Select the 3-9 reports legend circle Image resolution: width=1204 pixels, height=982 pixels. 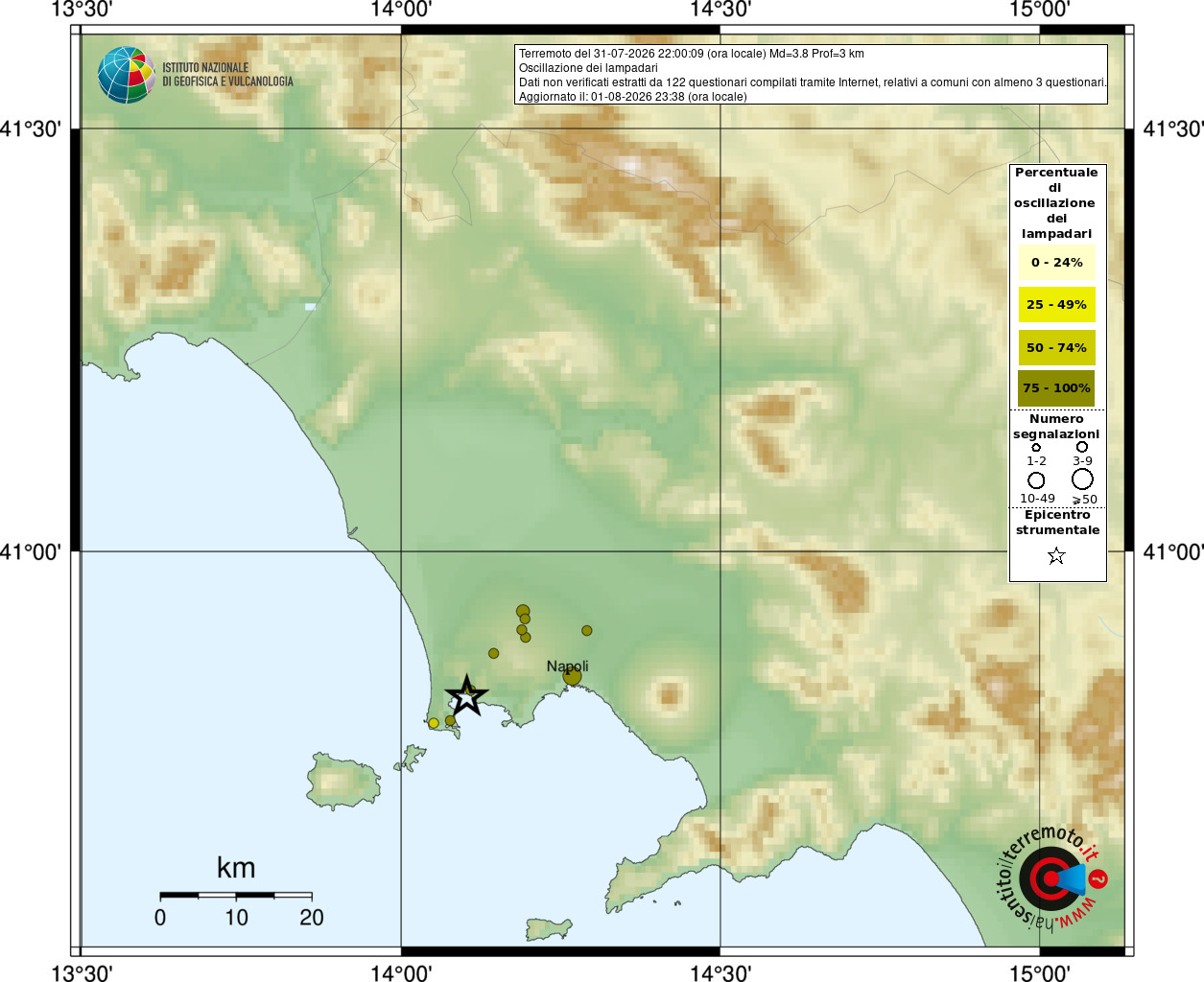[x=1082, y=447]
